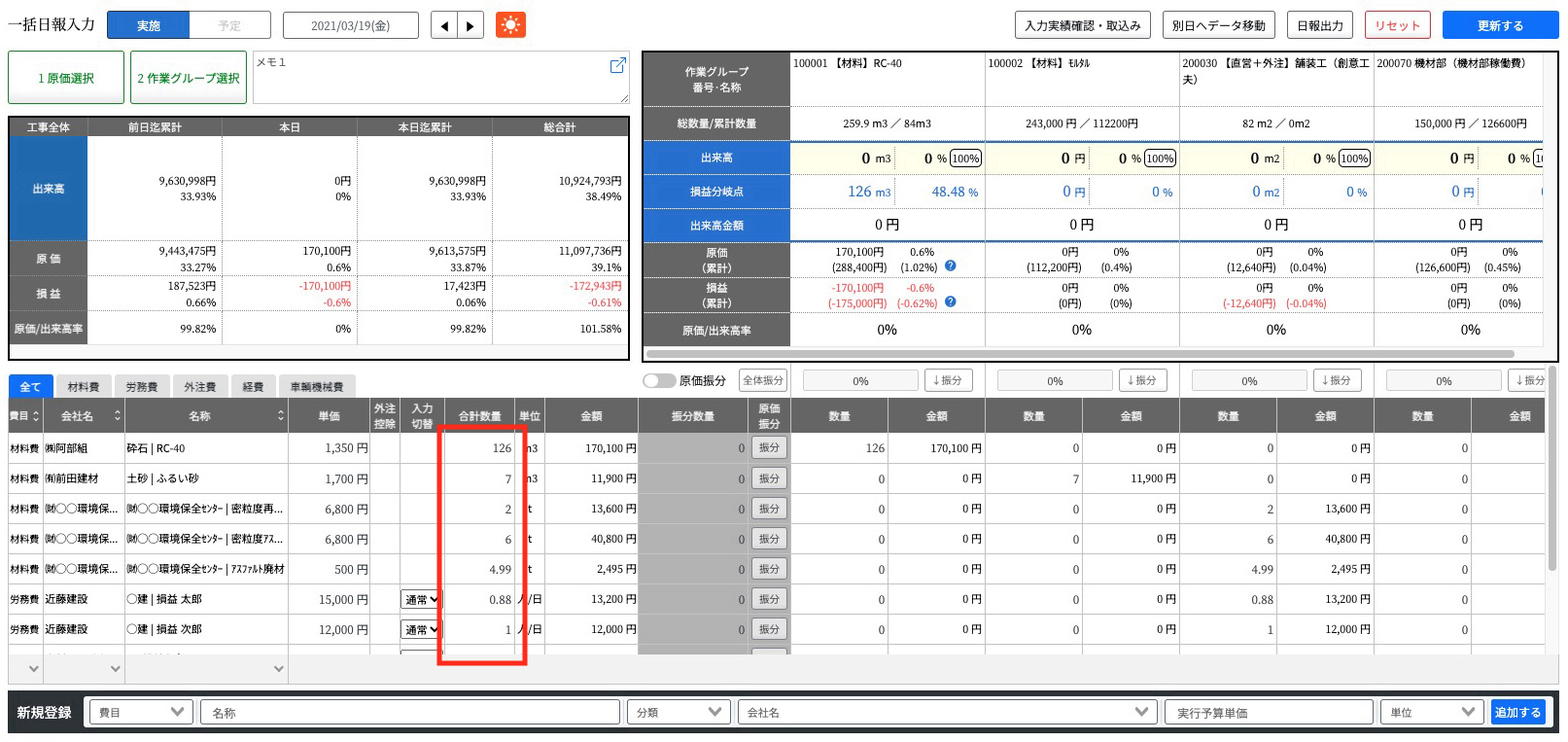Switch to the 車輌機械費 tab
The width and height of the screenshot is (1568, 742).
pos(317,387)
